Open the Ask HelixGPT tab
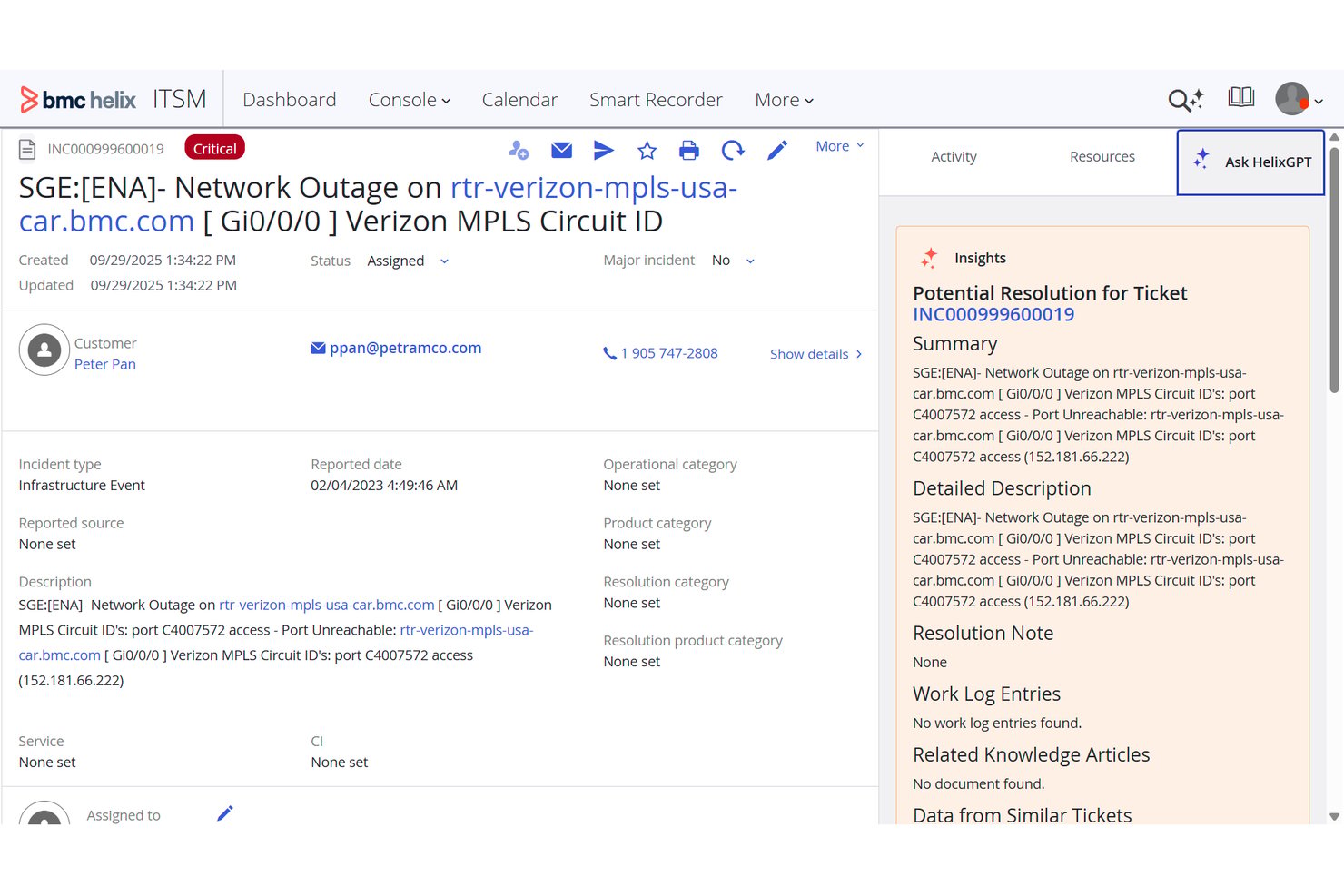The height and width of the screenshot is (896, 1344). pyautogui.click(x=1250, y=162)
